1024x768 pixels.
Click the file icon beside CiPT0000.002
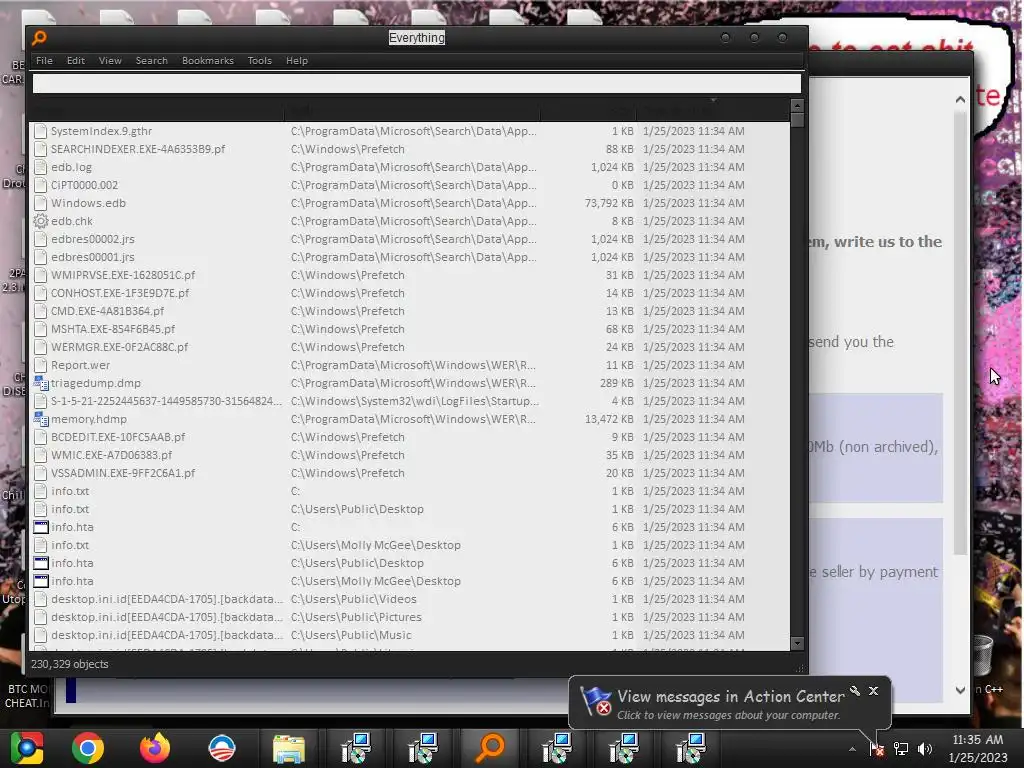tap(40, 185)
